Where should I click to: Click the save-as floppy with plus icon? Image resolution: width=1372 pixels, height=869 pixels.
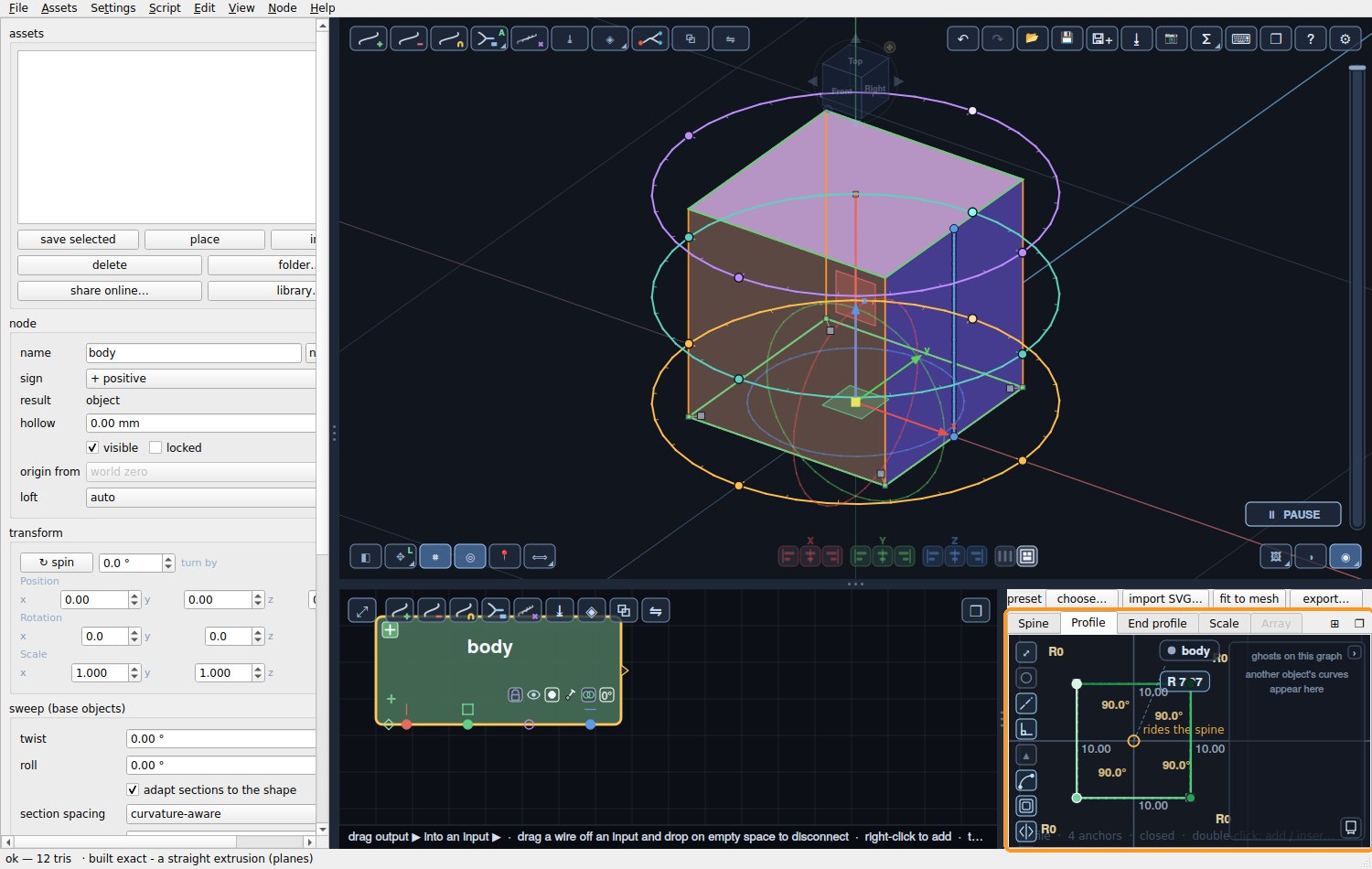point(1101,39)
